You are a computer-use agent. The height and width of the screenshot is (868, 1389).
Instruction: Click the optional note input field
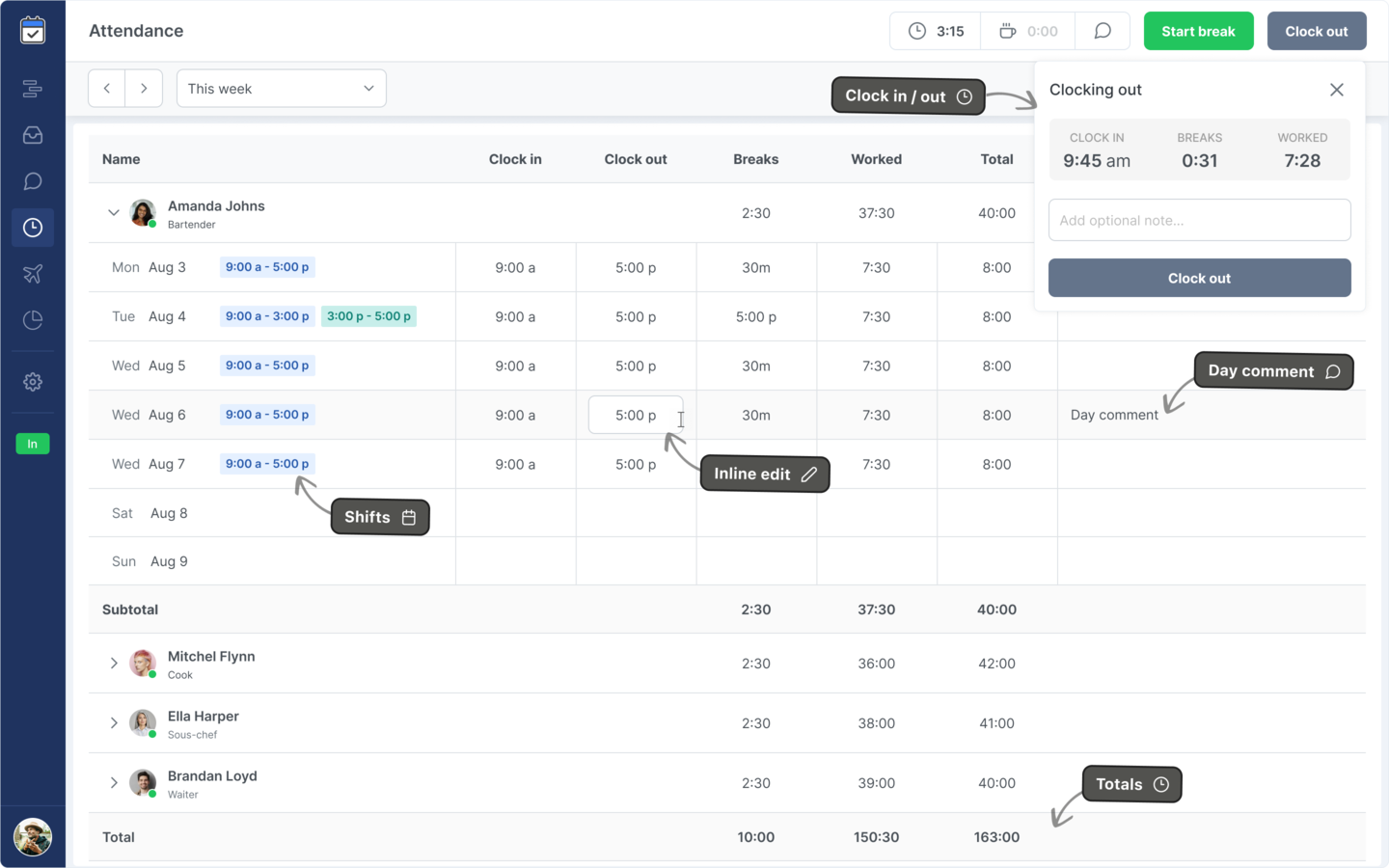pyautogui.click(x=1199, y=220)
